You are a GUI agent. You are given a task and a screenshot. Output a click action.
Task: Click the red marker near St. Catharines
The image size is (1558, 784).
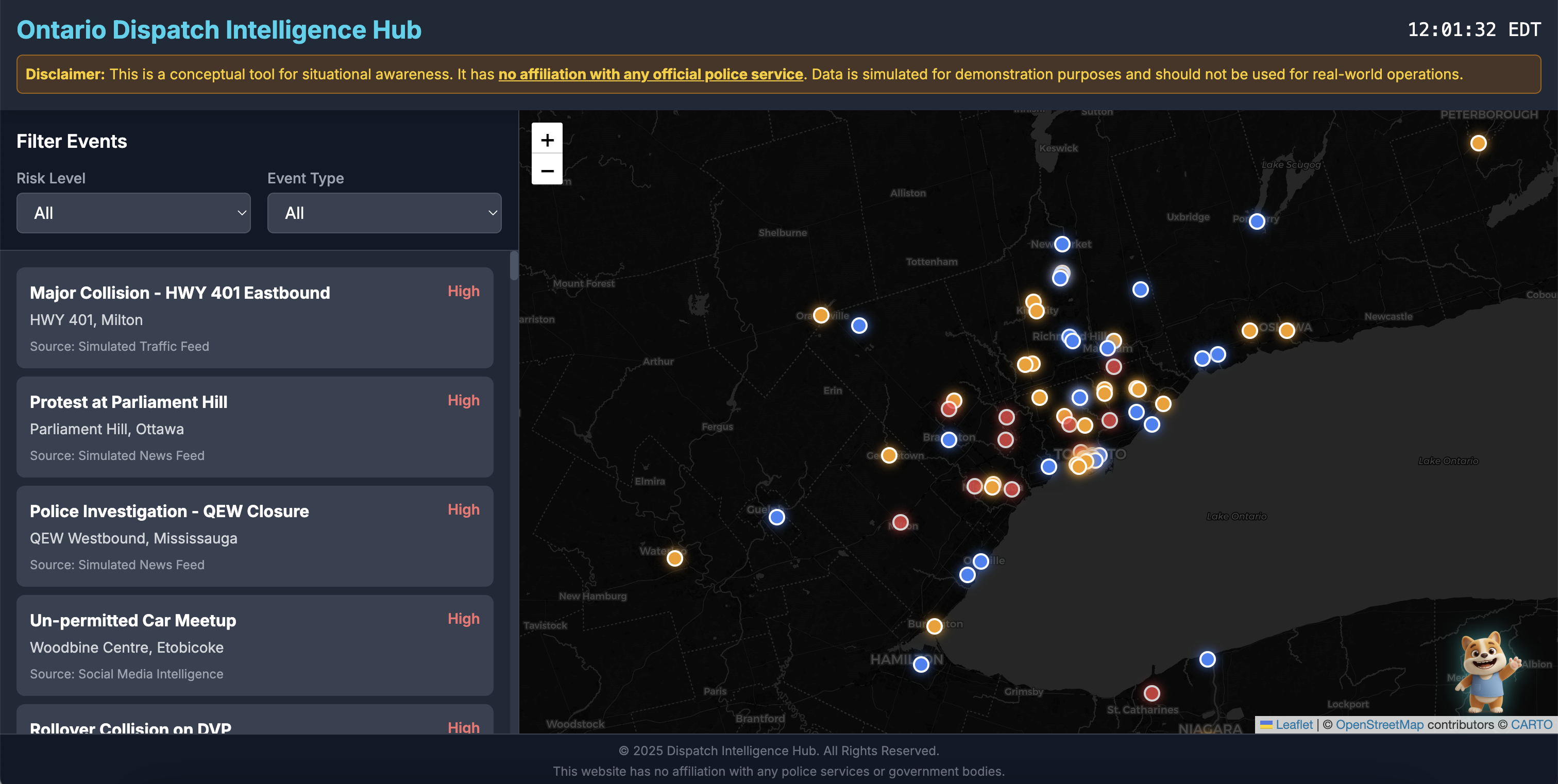[x=1151, y=693]
